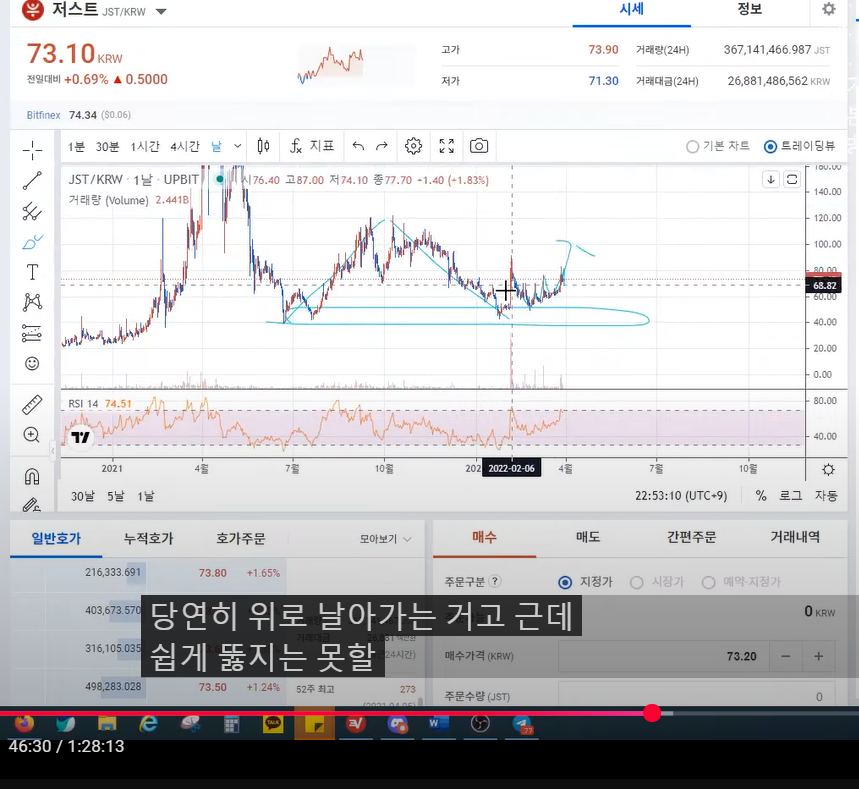This screenshot has width=859, height=789.
Task: Toggle fullscreen chart mode
Action: (446, 146)
